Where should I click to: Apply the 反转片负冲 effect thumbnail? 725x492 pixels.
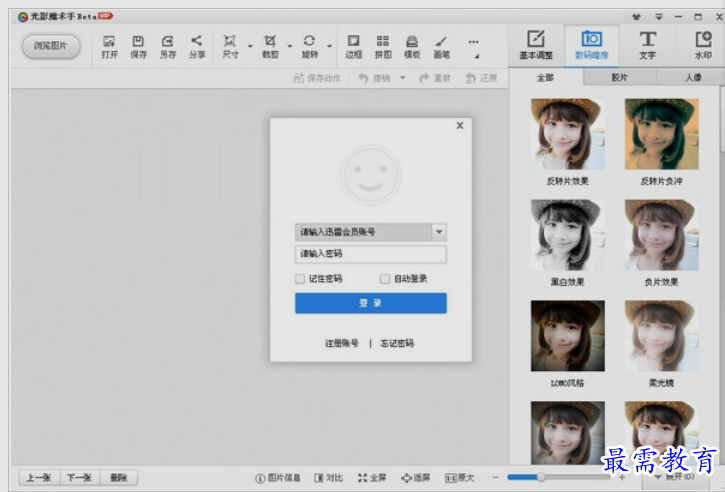pos(661,134)
